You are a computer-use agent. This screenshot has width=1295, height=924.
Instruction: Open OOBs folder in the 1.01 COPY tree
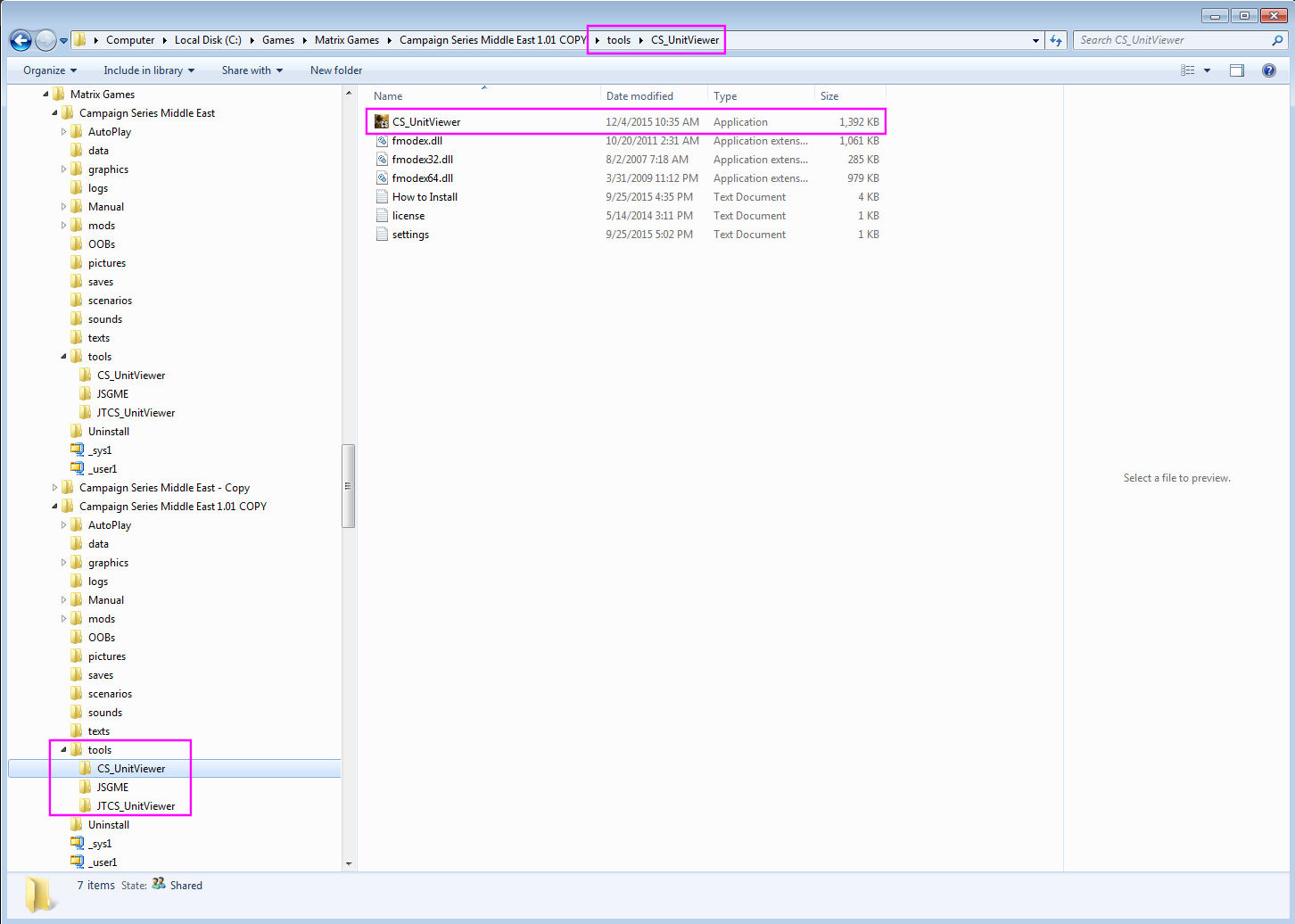[x=102, y=638]
